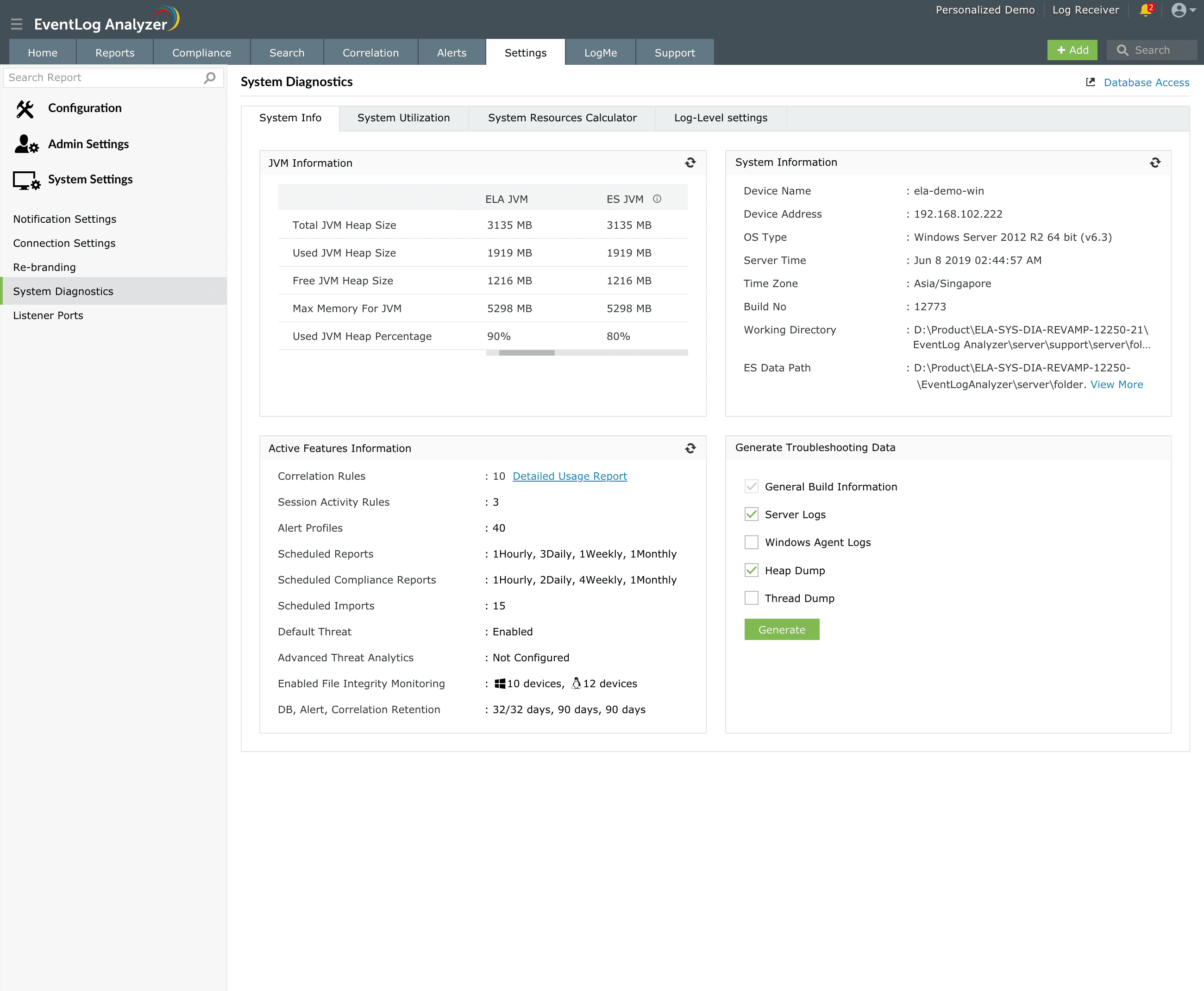Enable the Windows Agent Logs checkbox
The width and height of the screenshot is (1204, 991).
click(x=751, y=542)
